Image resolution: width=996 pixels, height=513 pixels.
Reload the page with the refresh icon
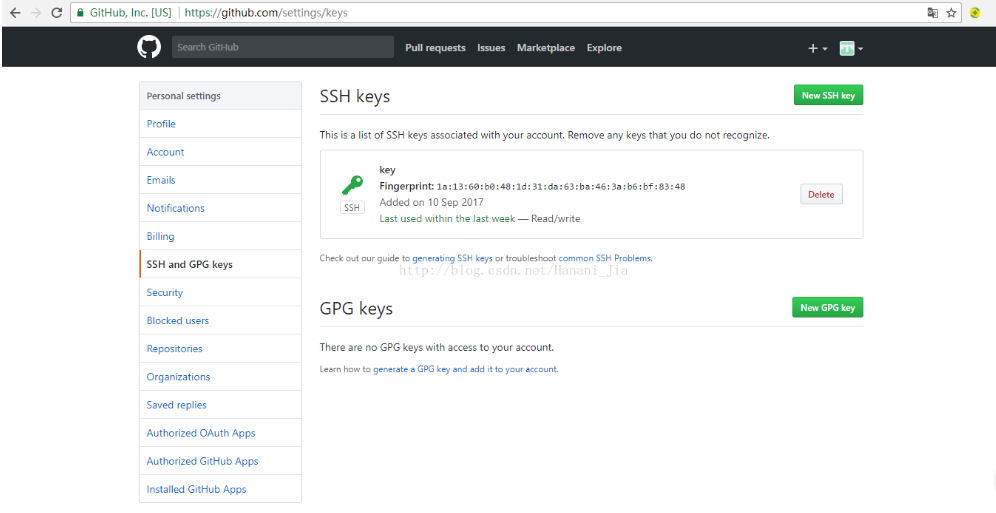pyautogui.click(x=57, y=13)
